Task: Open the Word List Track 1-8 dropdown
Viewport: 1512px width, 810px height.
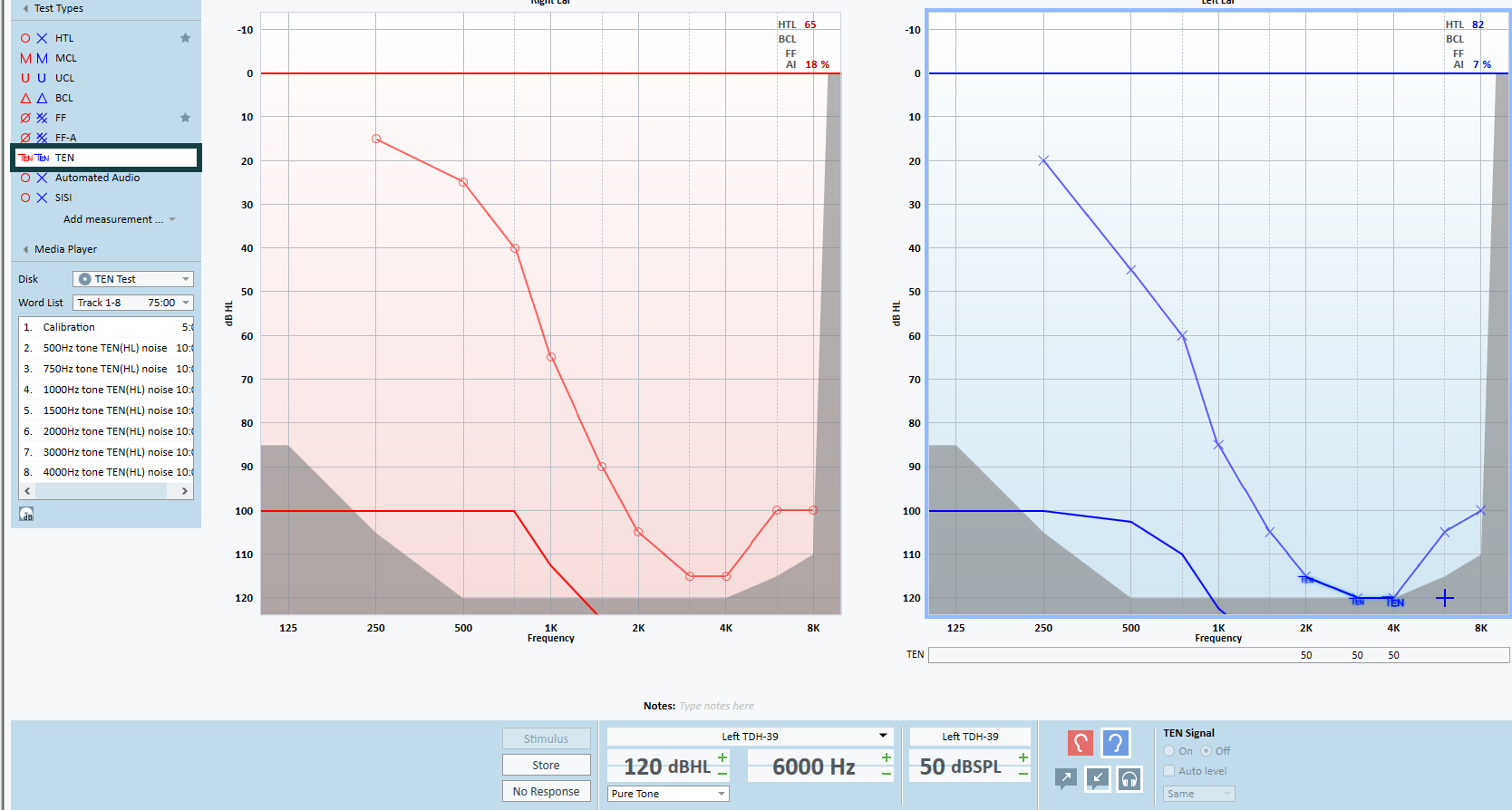Action: [133, 303]
